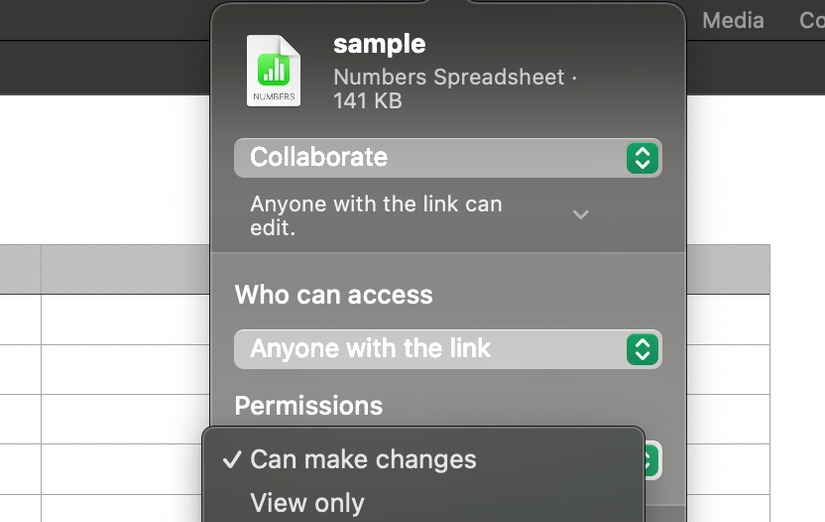Click the Numbers spreadsheet file icon
The image size is (825, 522).
click(273, 70)
